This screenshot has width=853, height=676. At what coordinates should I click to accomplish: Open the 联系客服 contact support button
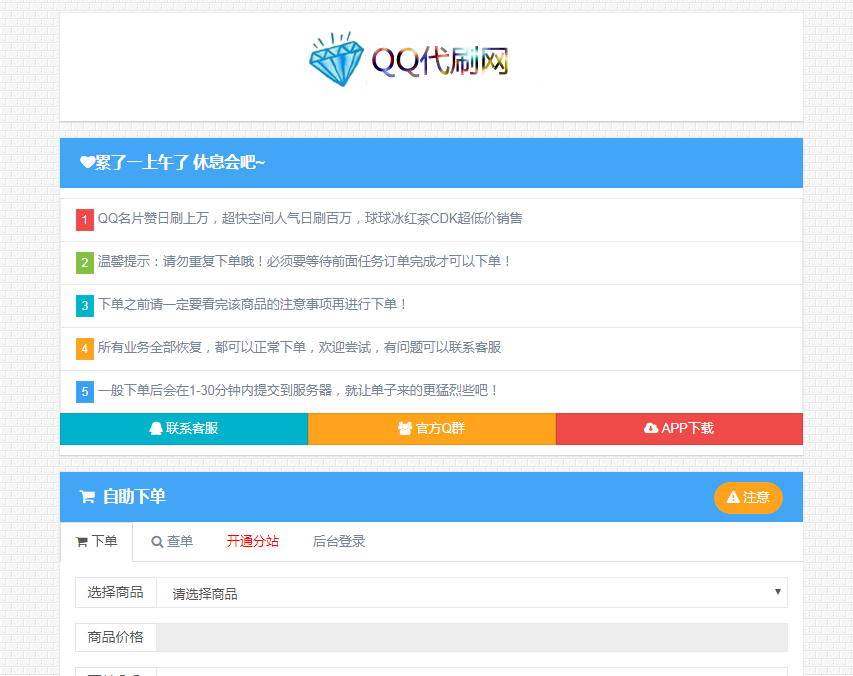(184, 429)
